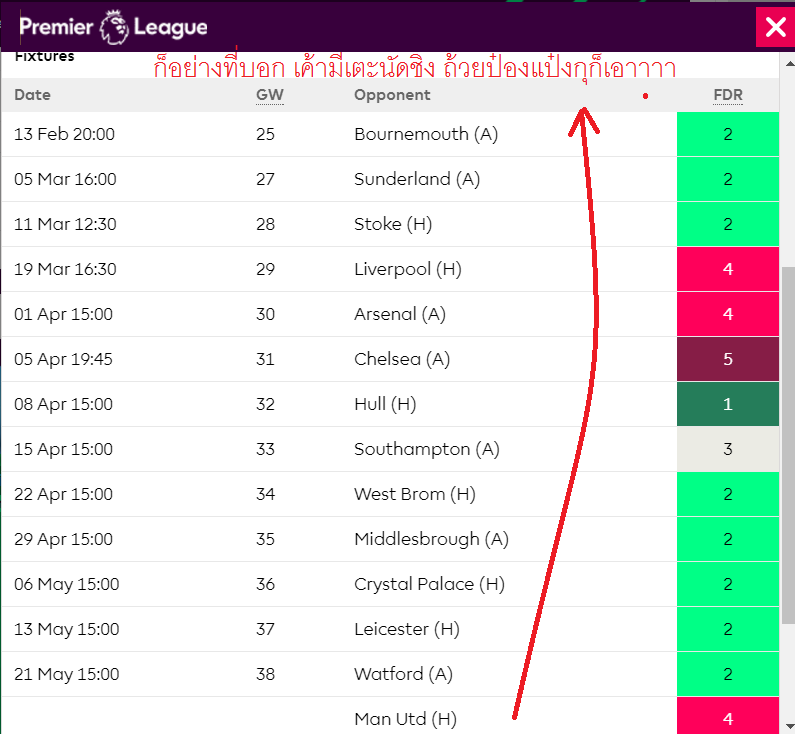Select the Liverpool (H) opponent
This screenshot has width=795, height=734.
(x=408, y=269)
